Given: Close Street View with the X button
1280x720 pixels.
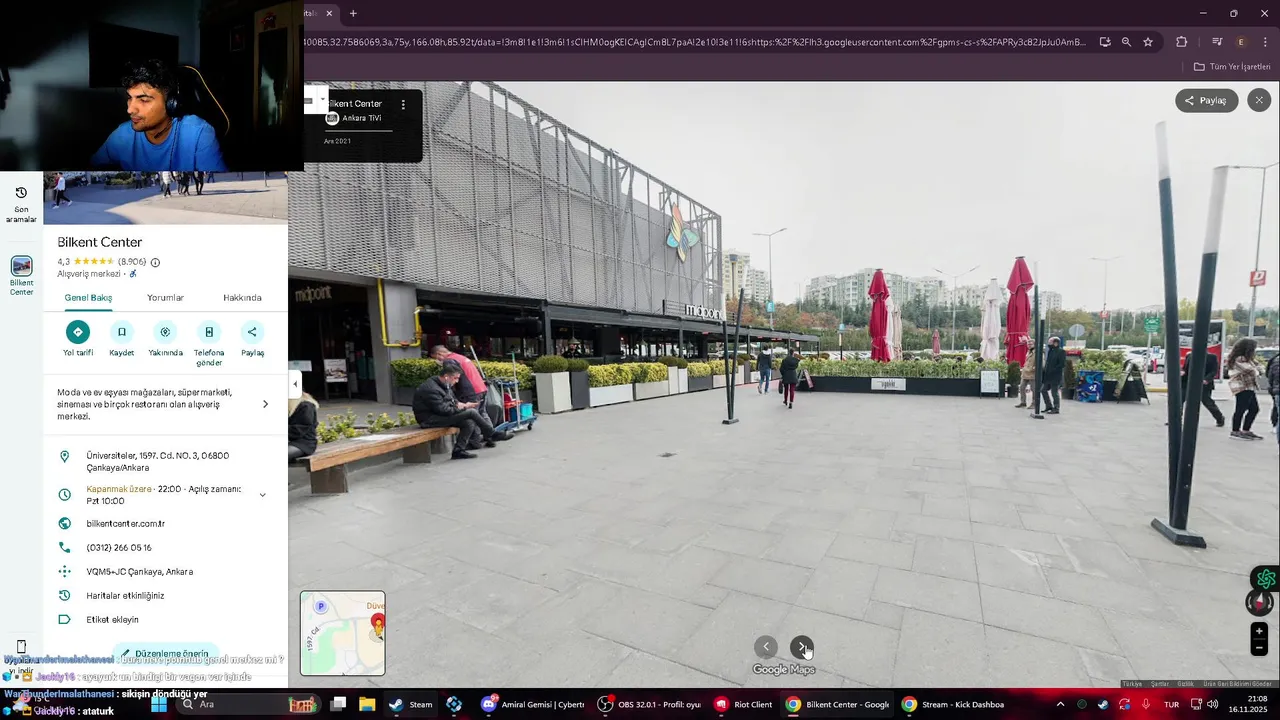Looking at the screenshot, I should point(1259,100).
